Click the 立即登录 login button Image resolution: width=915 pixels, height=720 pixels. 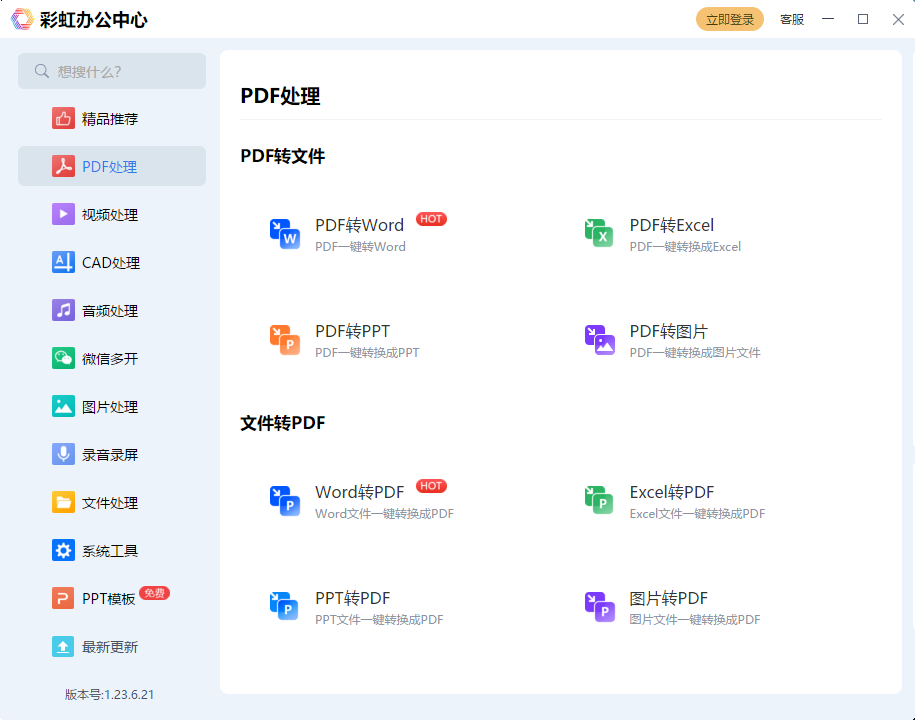pos(729,19)
